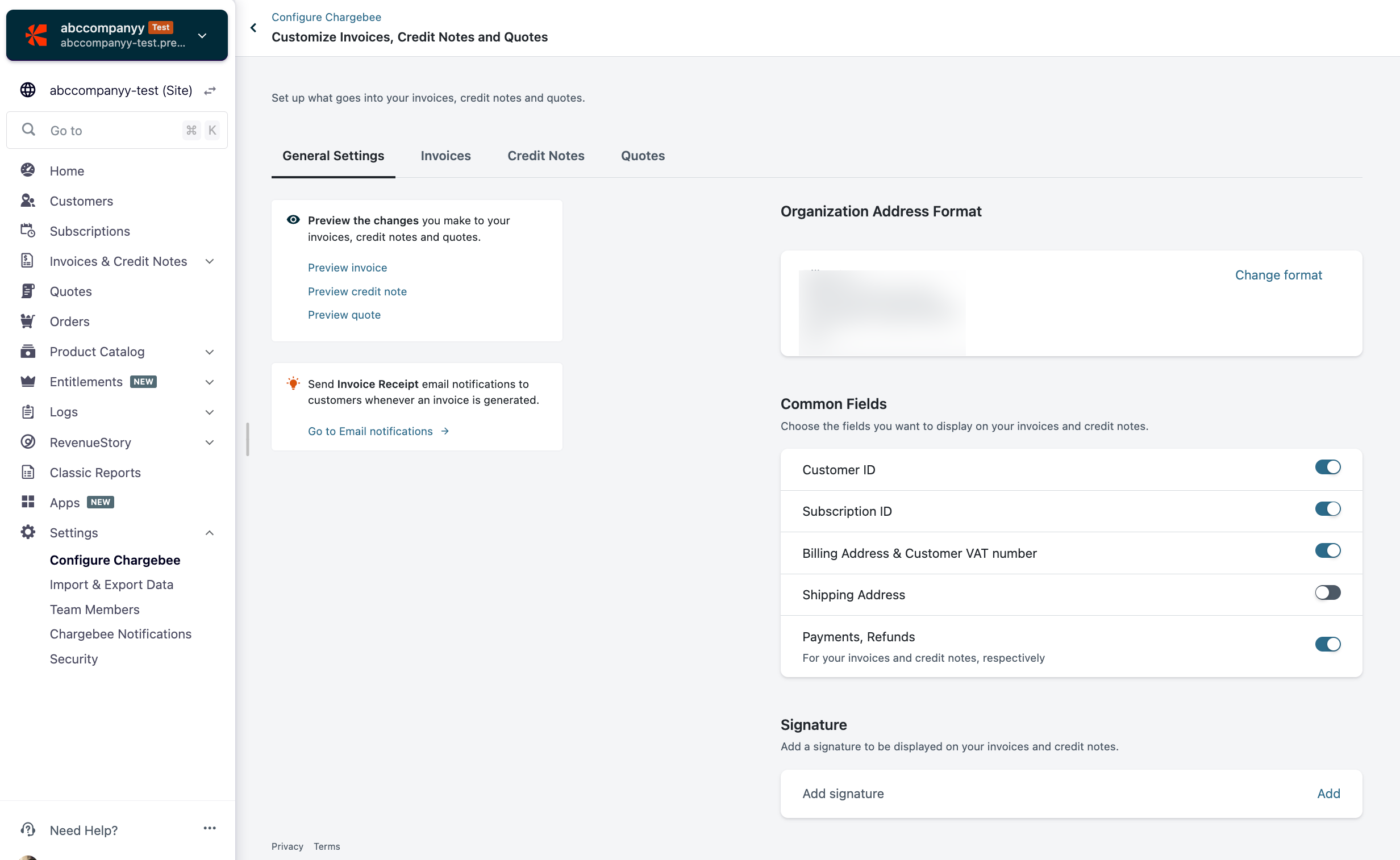Click the Orders cart icon
The image size is (1400, 860).
pyautogui.click(x=28, y=322)
